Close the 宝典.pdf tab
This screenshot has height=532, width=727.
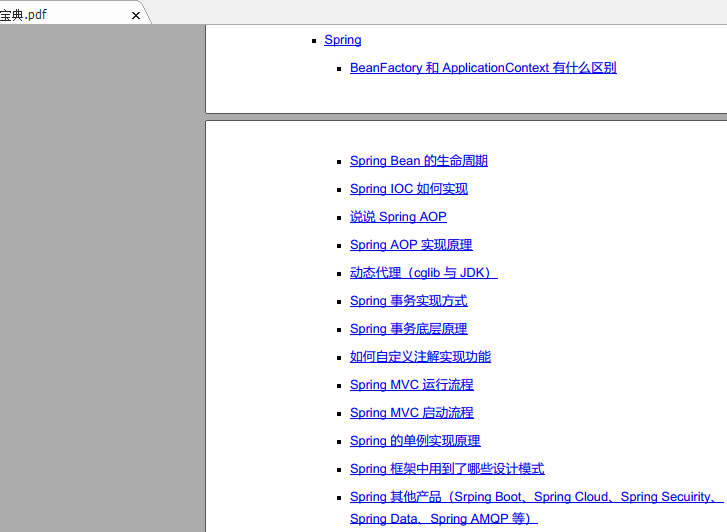136,16
